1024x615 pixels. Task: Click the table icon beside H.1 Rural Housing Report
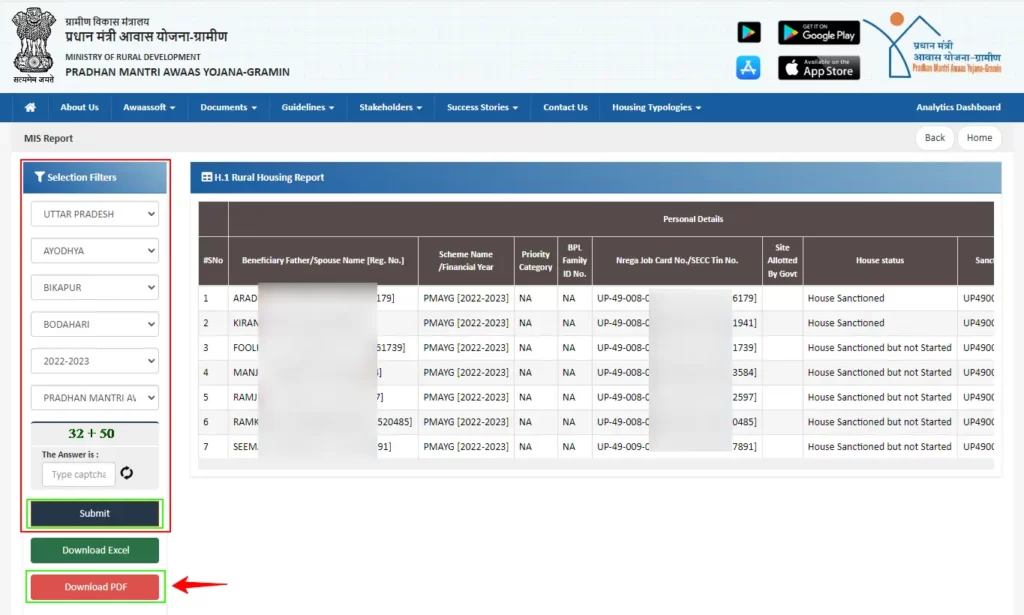pyautogui.click(x=206, y=177)
